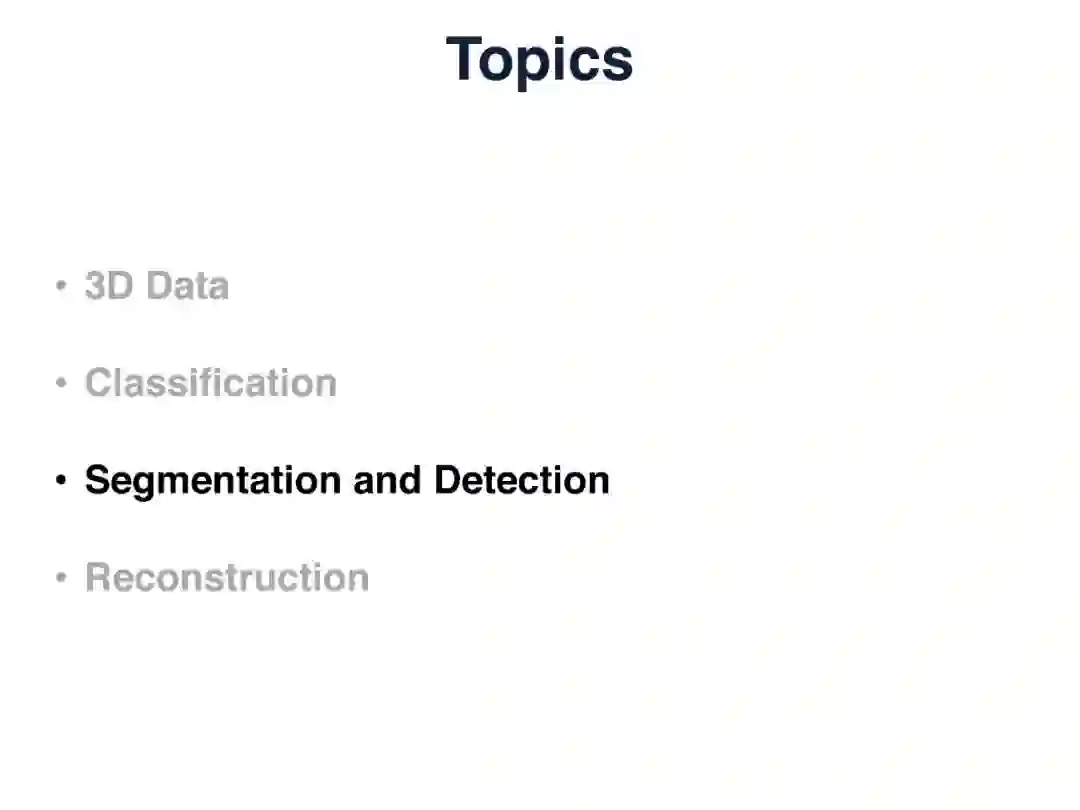Click the capital "D" starting "Detection"
This screenshot has height=810, width=1080.
445,481
